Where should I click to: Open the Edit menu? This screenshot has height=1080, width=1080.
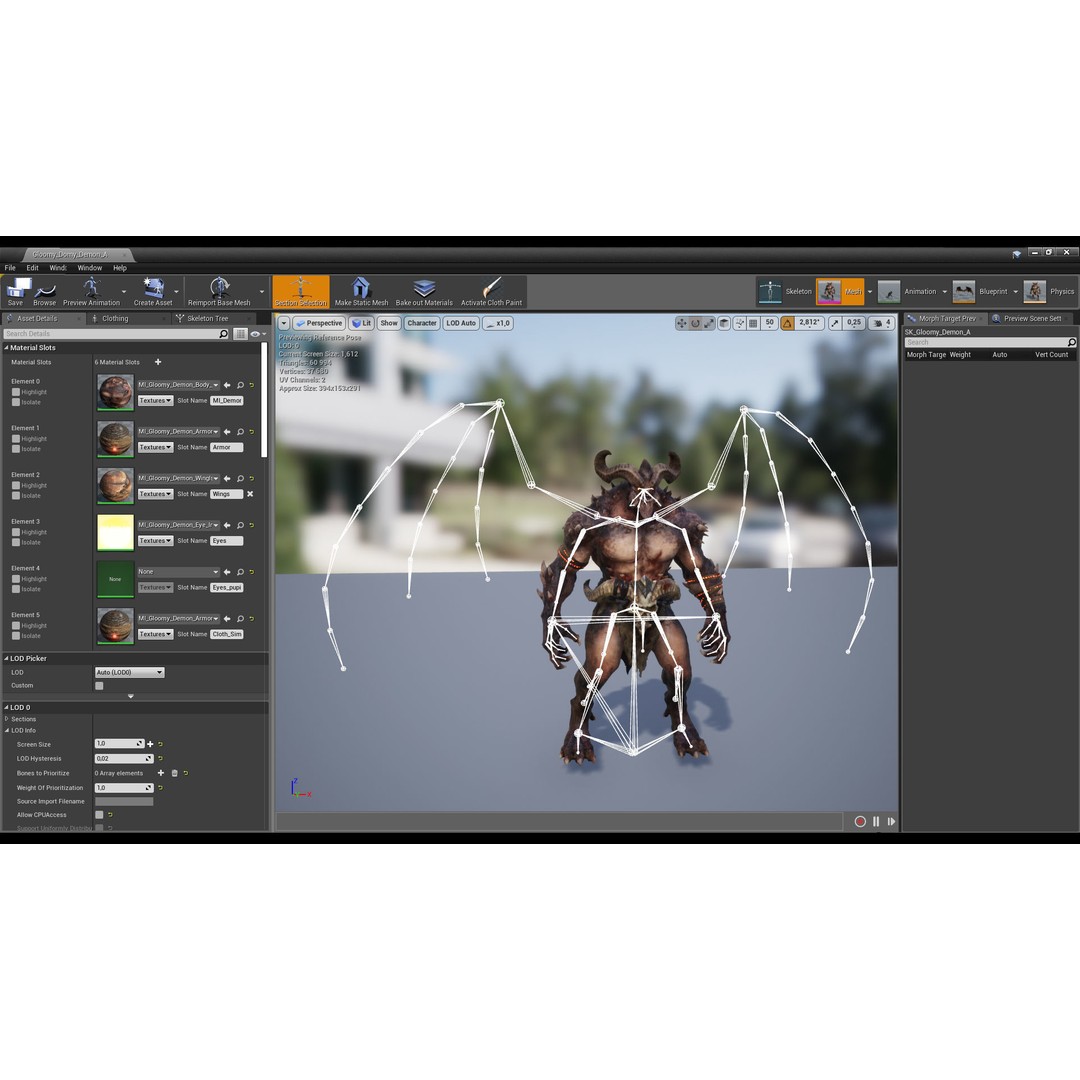pyautogui.click(x=32, y=268)
